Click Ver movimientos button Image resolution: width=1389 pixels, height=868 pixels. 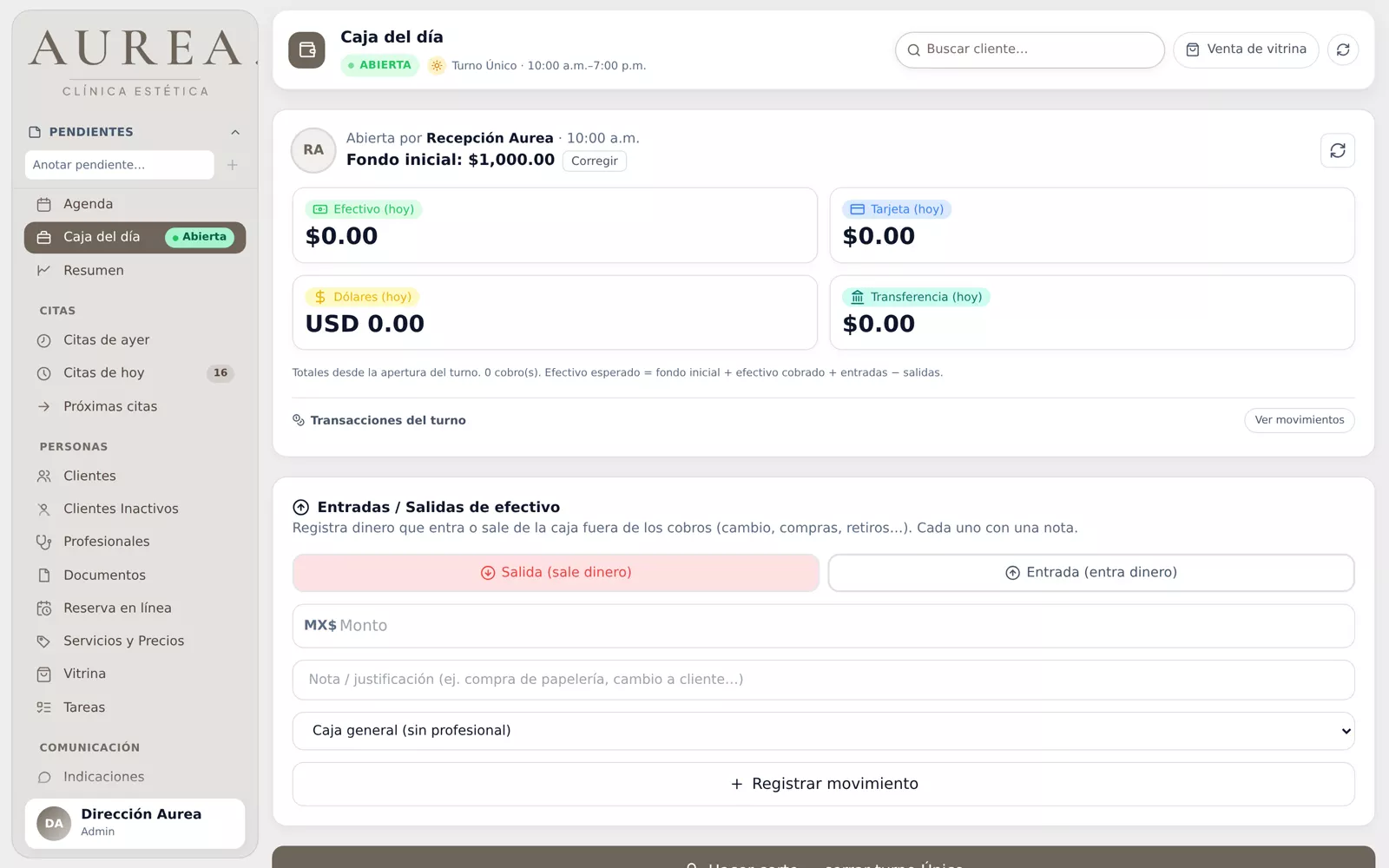(1300, 420)
